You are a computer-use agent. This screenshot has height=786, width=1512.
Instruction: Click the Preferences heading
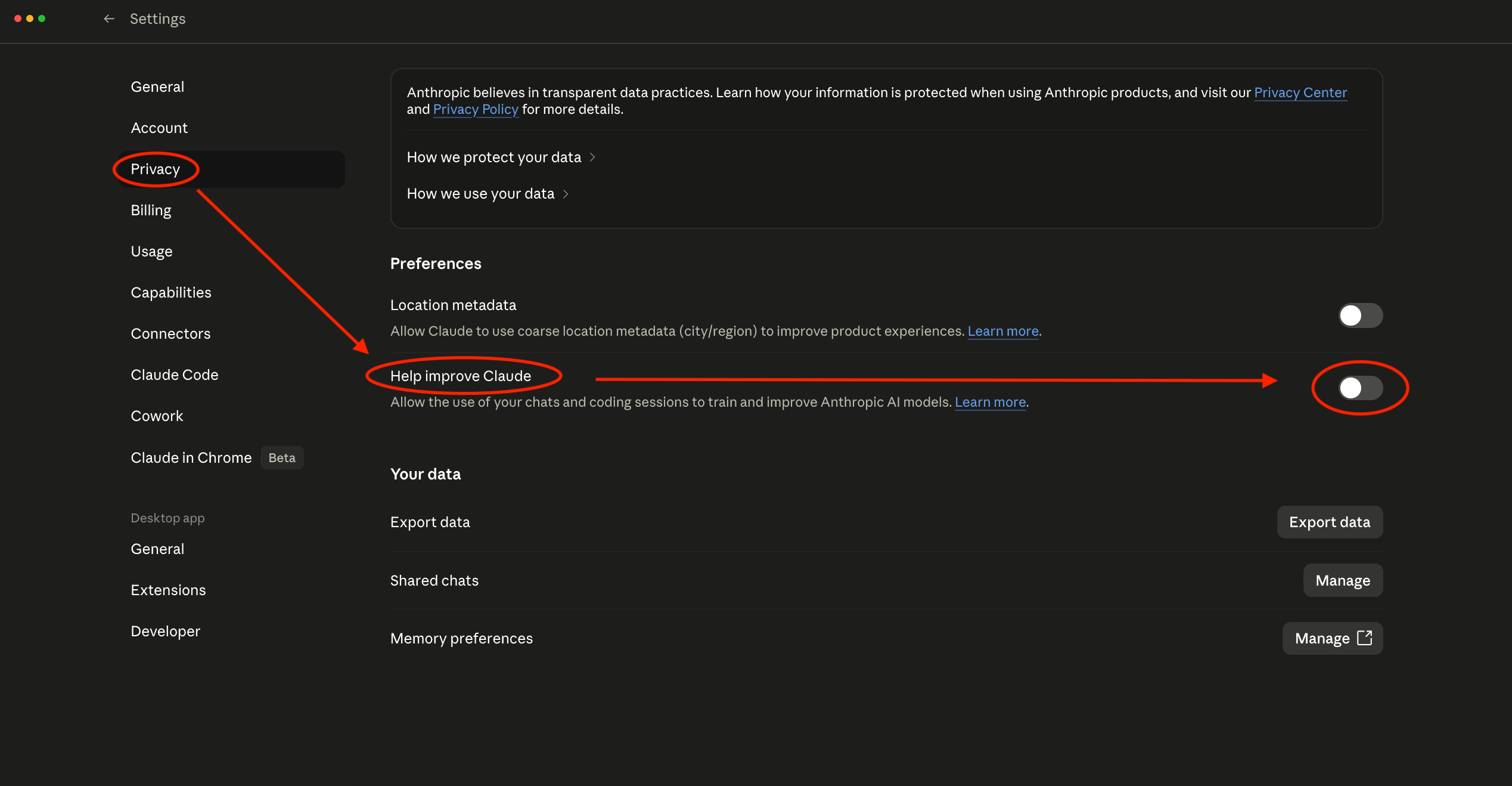(436, 264)
